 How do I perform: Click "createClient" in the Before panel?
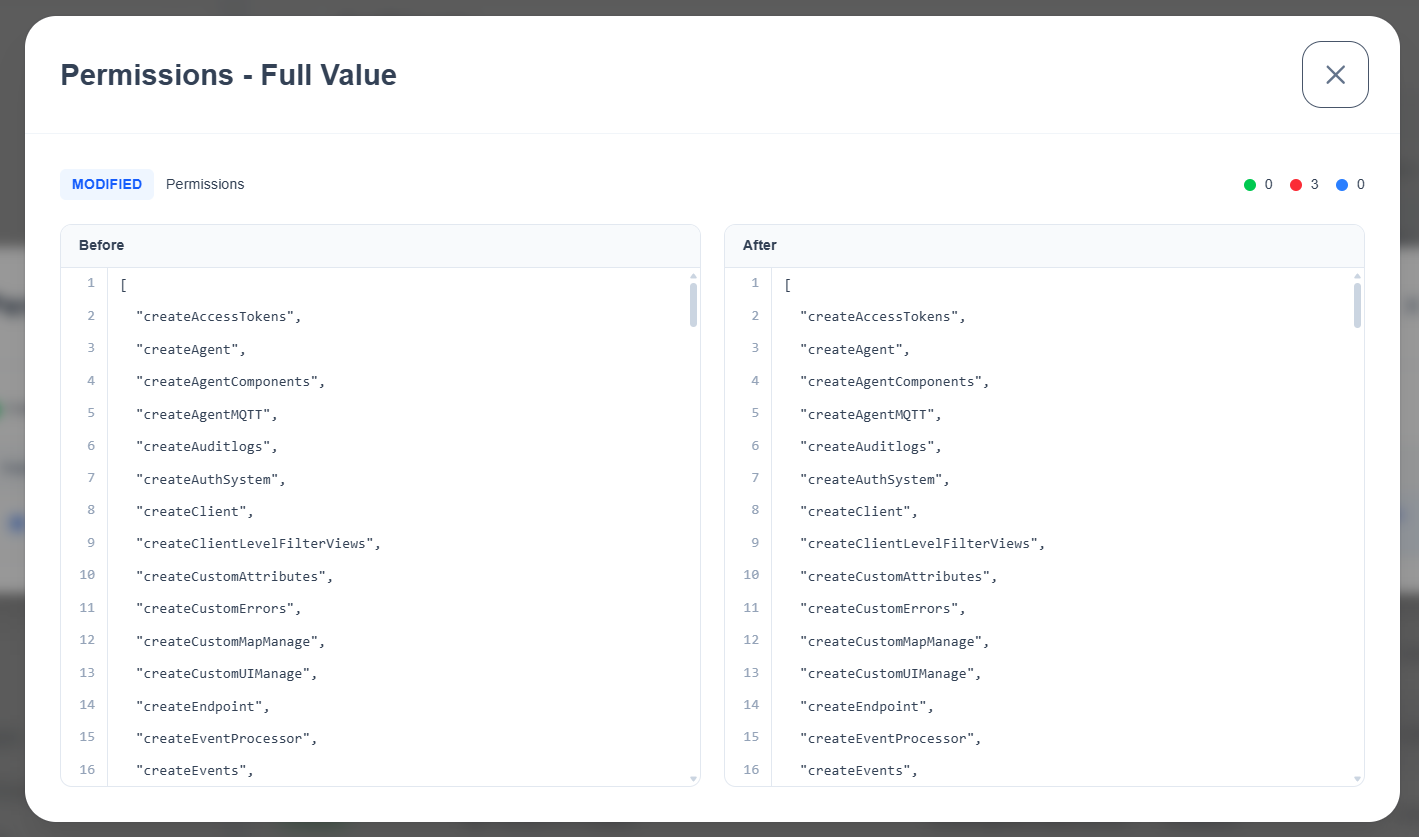[x=194, y=511]
